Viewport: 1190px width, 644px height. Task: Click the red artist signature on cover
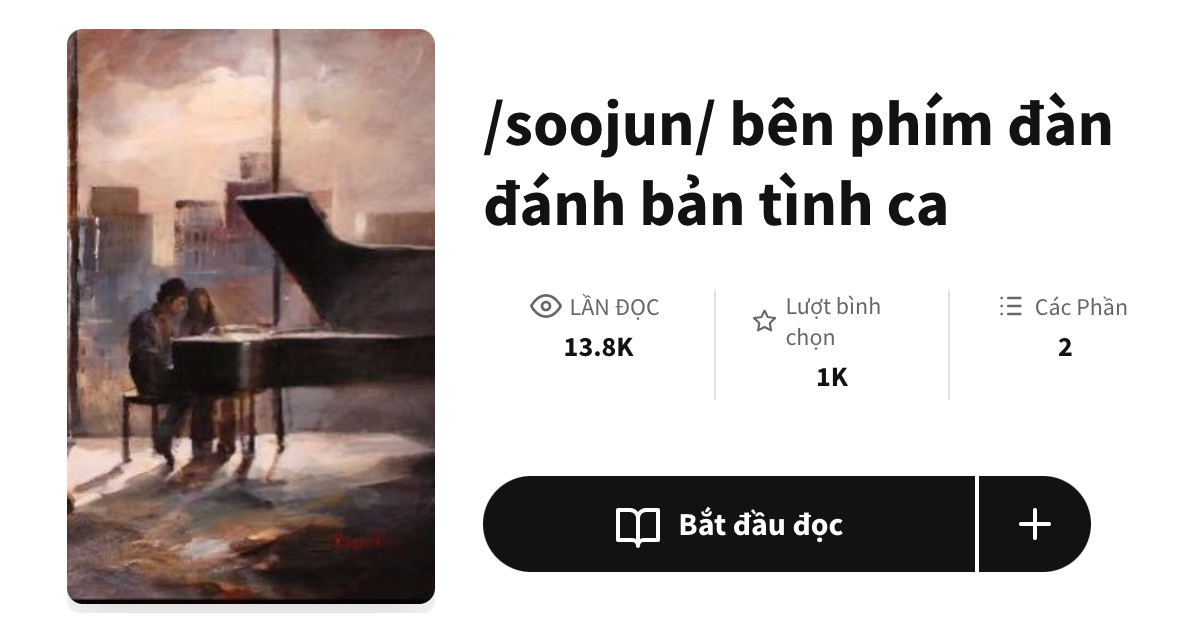(360, 542)
